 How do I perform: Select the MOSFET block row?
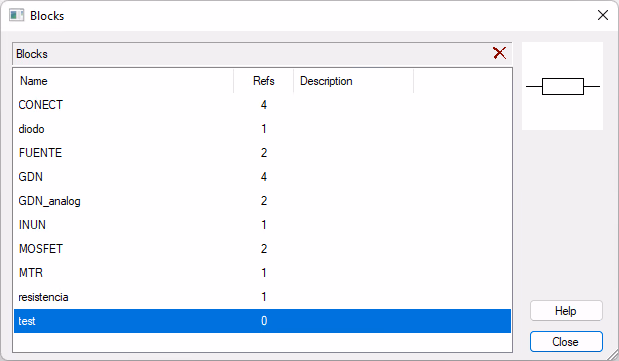(263, 249)
